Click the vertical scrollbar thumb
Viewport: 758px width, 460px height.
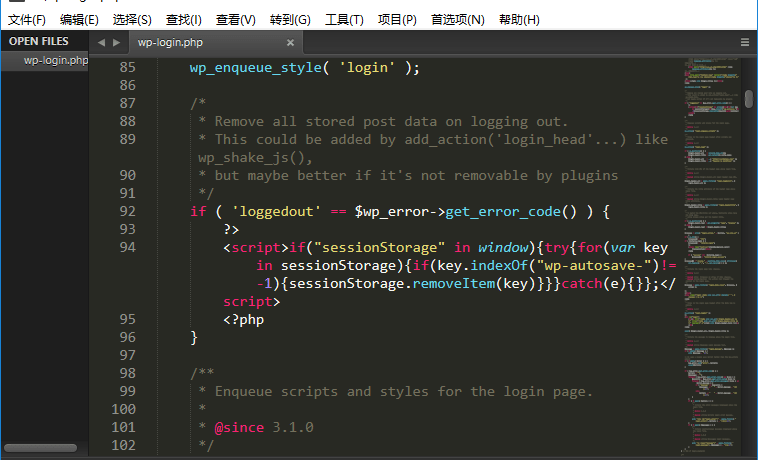coord(749,99)
